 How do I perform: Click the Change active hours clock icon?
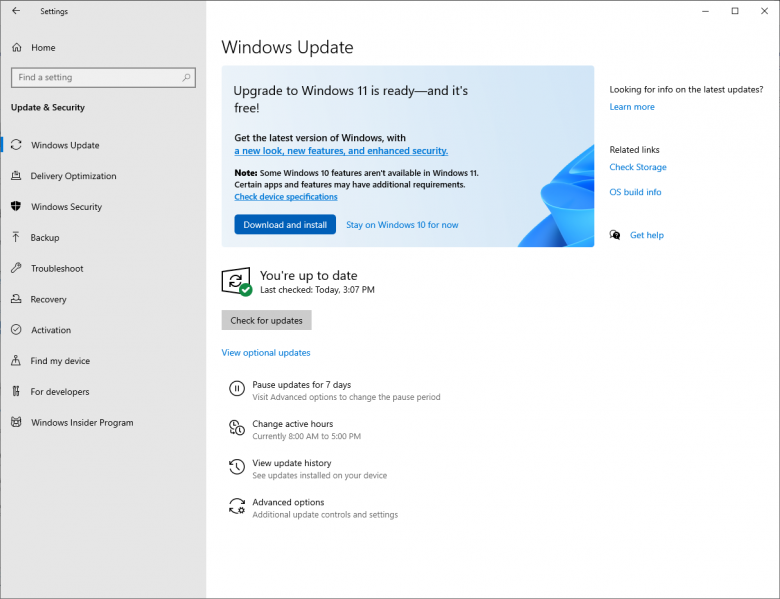pos(237,429)
